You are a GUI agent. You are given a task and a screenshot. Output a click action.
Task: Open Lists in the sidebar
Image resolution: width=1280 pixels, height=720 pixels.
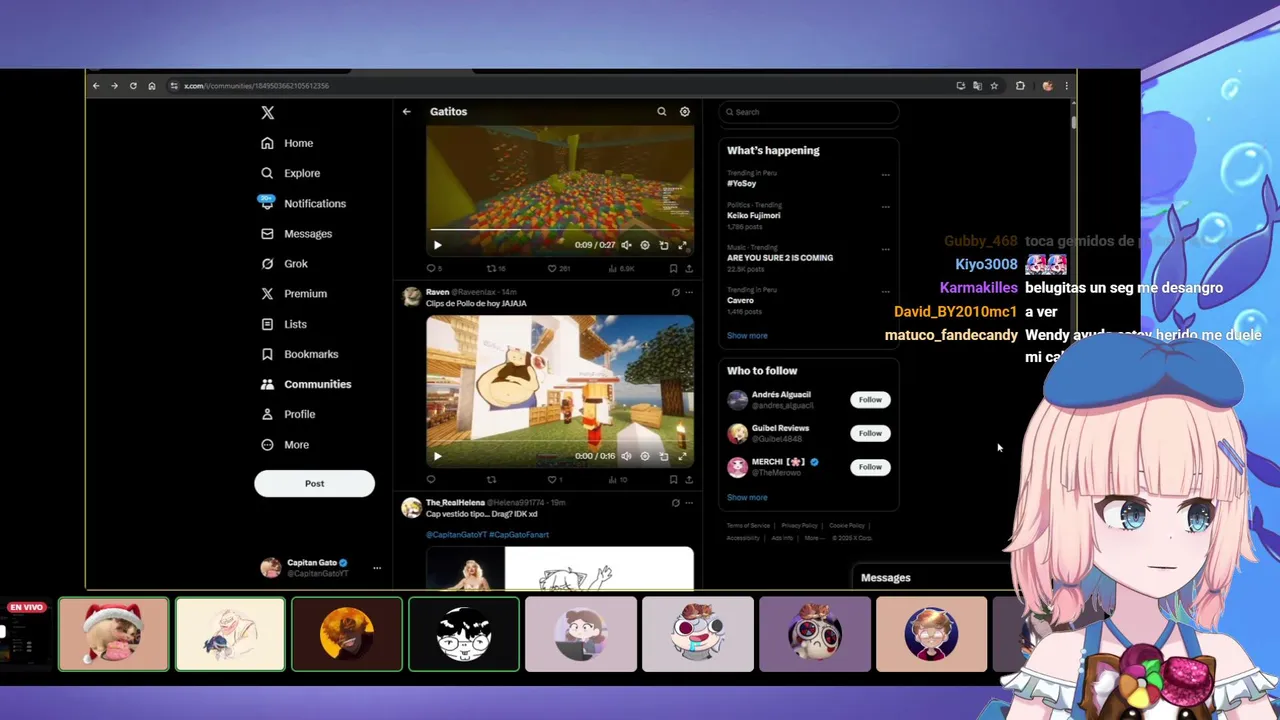tap(283, 324)
